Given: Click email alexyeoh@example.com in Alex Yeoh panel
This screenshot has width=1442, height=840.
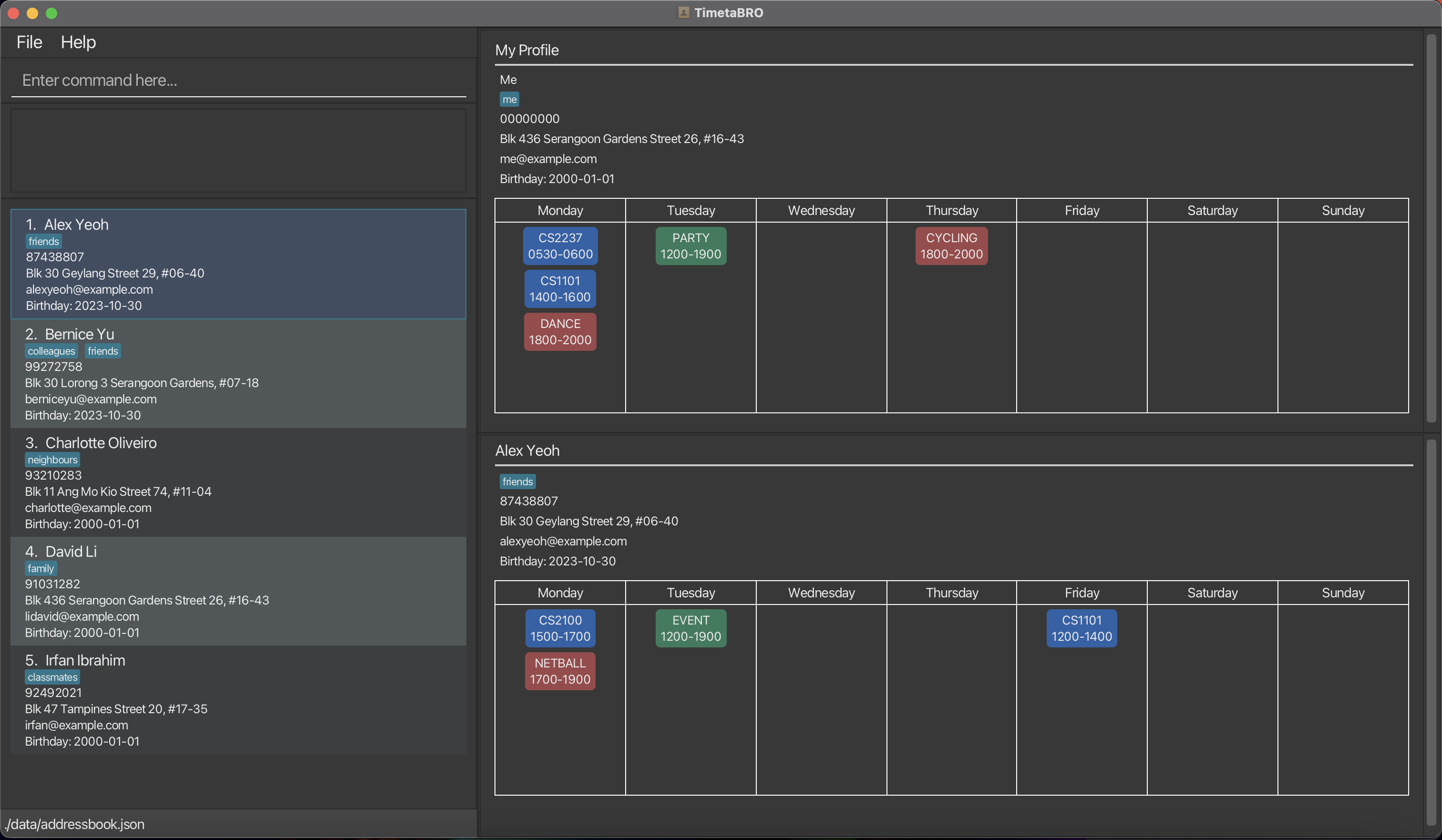Looking at the screenshot, I should tap(563, 541).
